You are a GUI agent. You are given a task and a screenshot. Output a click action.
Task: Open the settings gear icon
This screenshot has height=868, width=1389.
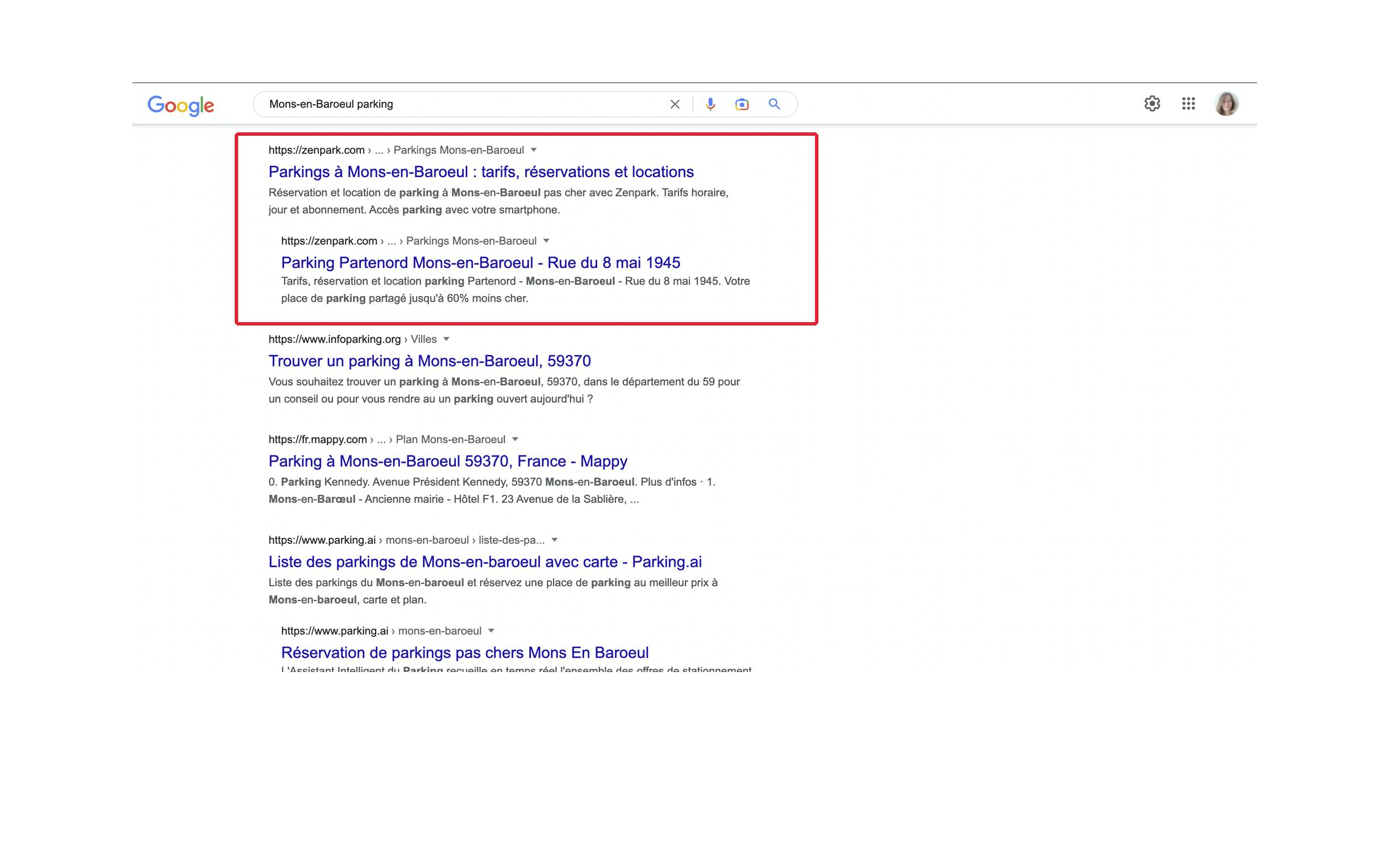coord(1152,104)
